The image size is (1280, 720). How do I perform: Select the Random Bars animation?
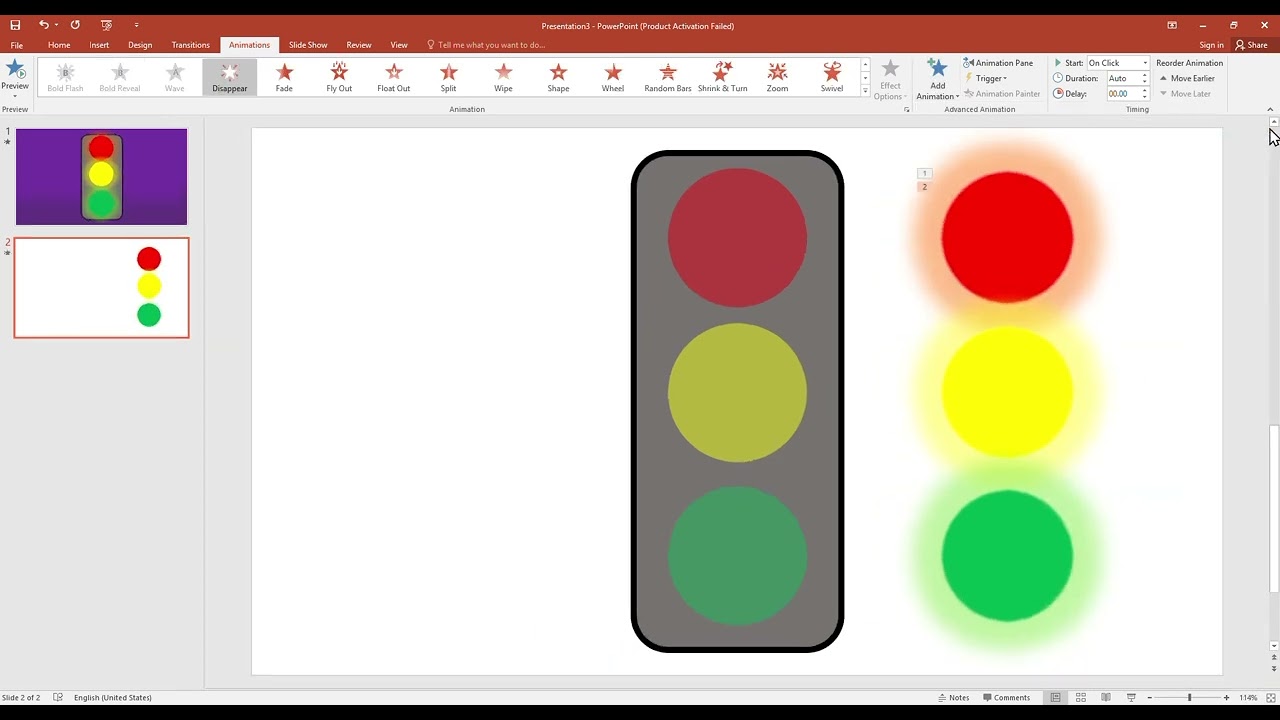[668, 77]
